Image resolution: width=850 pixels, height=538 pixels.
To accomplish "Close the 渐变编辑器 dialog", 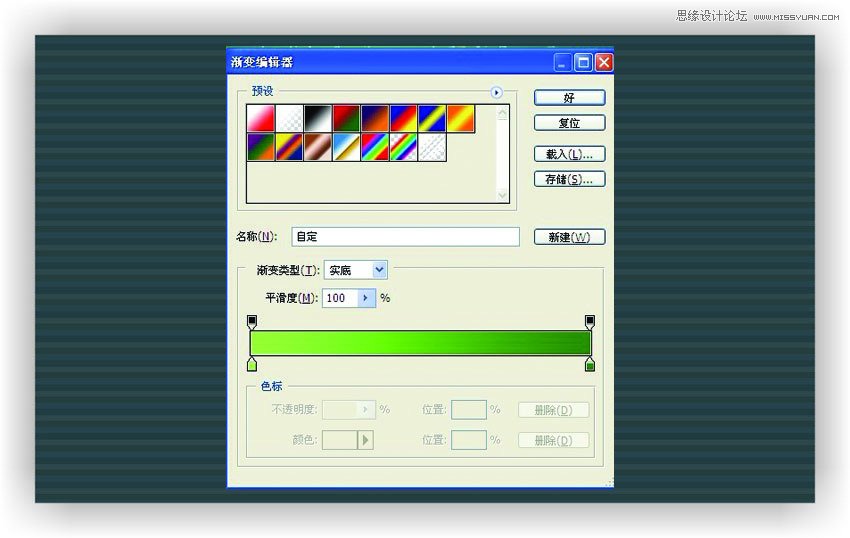I will pyautogui.click(x=604, y=62).
